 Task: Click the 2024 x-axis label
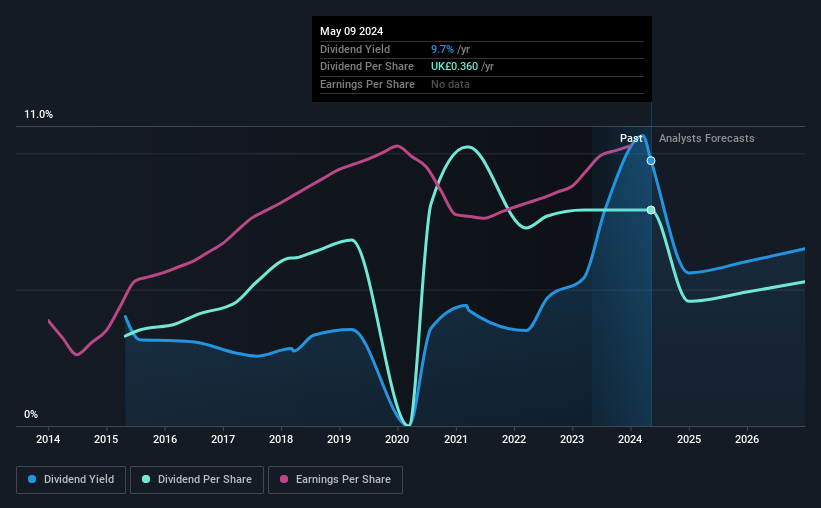coord(630,439)
